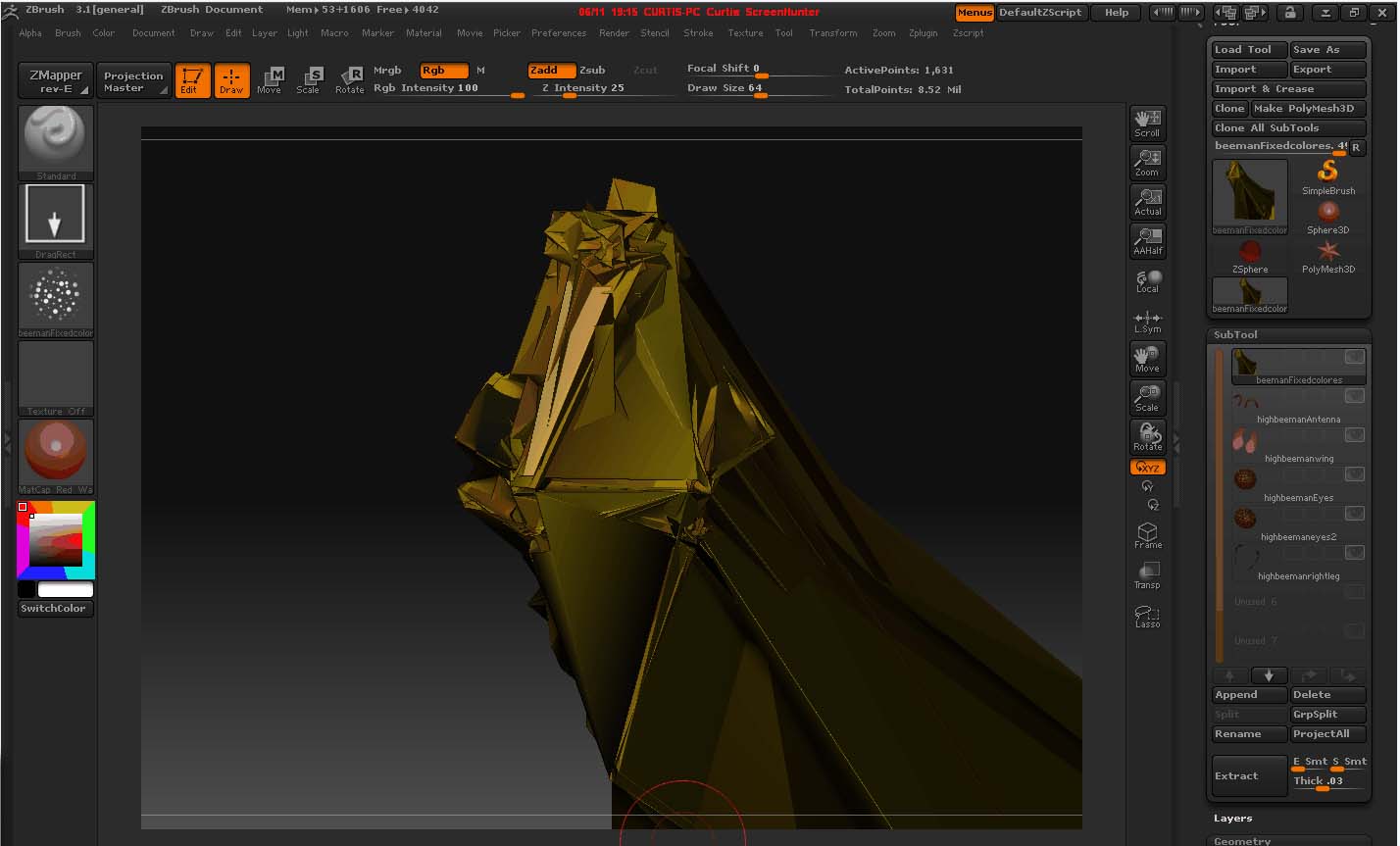Click Make PolyMesh3D button
1400x846 pixels.
1308,109
